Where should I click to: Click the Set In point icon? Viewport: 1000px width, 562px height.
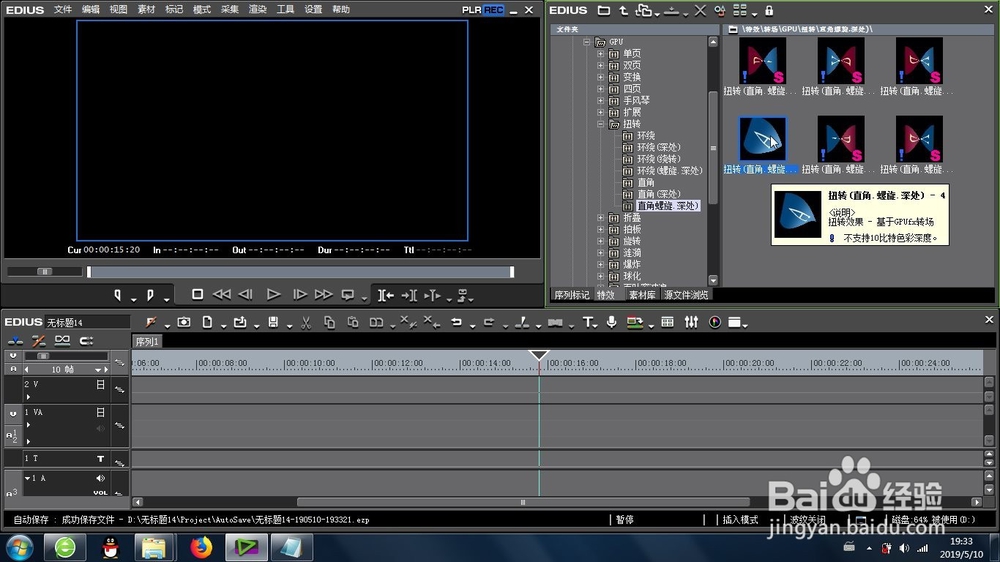coord(117,295)
